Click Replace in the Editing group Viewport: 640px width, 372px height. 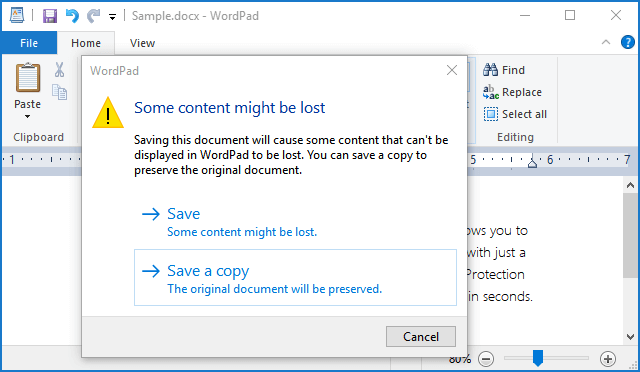pos(512,92)
